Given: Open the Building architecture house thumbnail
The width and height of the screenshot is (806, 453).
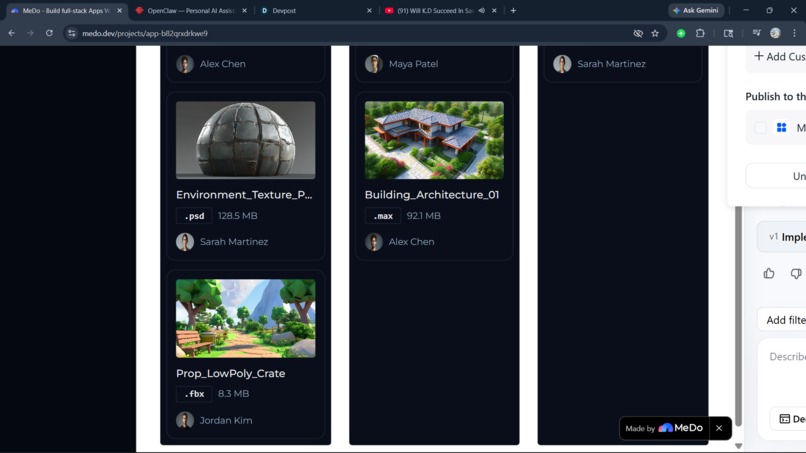Looking at the screenshot, I should (434, 140).
